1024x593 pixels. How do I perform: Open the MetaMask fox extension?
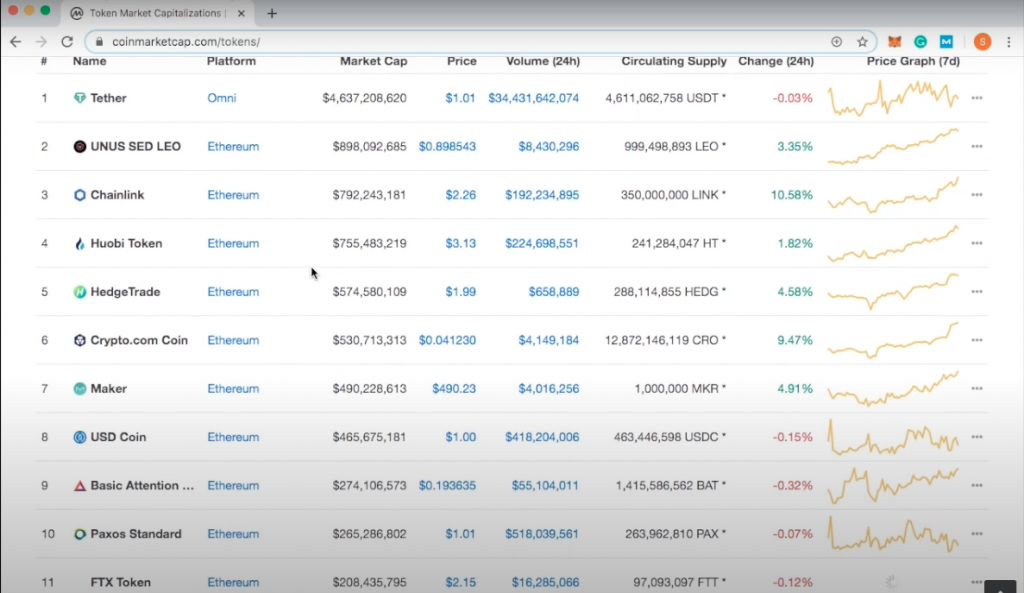click(x=895, y=42)
